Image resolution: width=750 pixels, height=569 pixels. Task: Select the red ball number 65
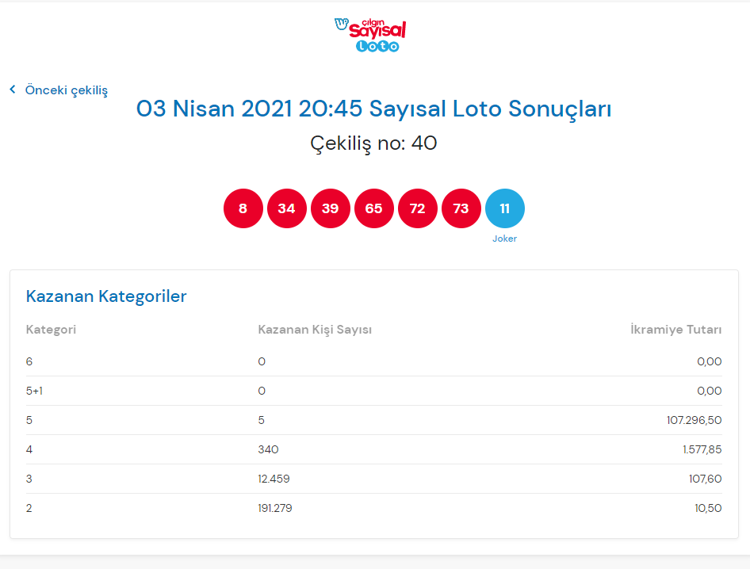(x=374, y=208)
